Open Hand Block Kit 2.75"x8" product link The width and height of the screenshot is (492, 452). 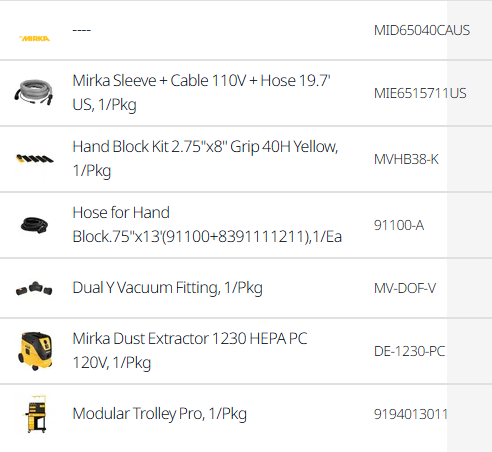pos(205,159)
